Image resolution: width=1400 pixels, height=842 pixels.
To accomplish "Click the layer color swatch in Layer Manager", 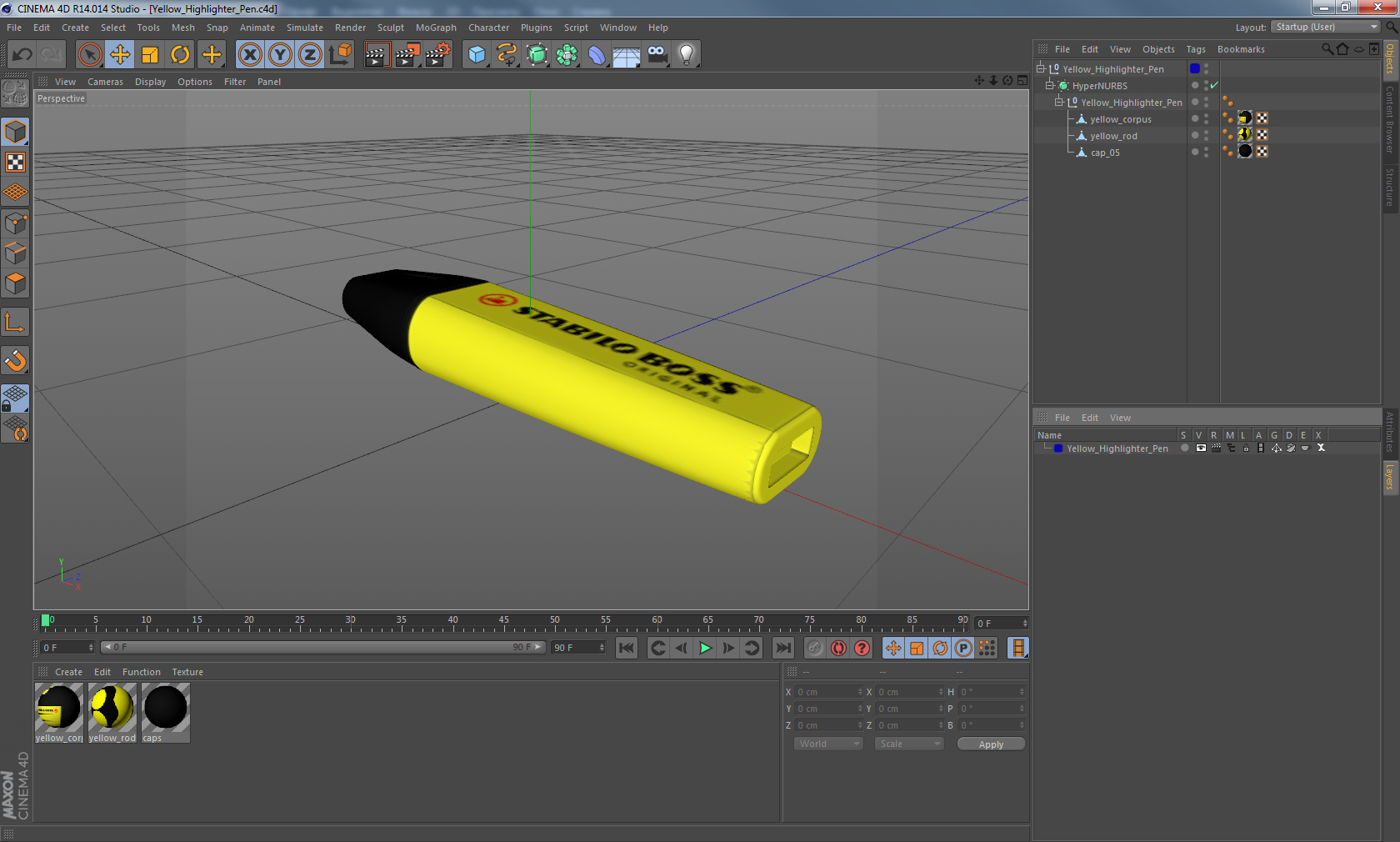I will (x=1057, y=449).
